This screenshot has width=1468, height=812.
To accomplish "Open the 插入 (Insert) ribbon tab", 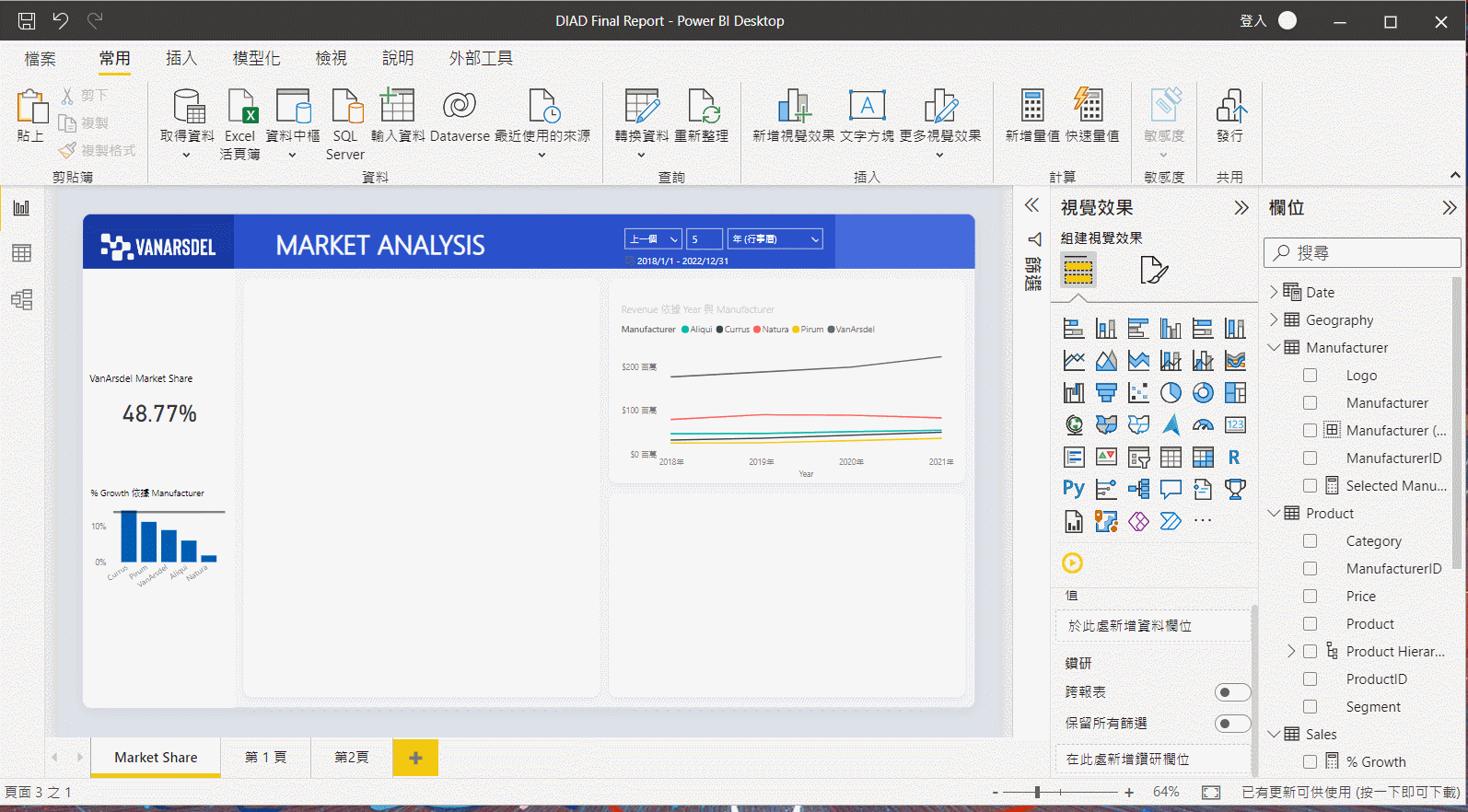I will point(181,58).
